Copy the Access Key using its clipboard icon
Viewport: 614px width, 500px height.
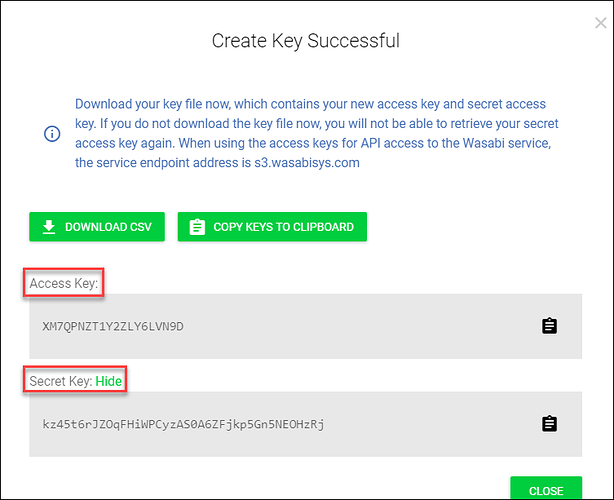[x=548, y=326]
